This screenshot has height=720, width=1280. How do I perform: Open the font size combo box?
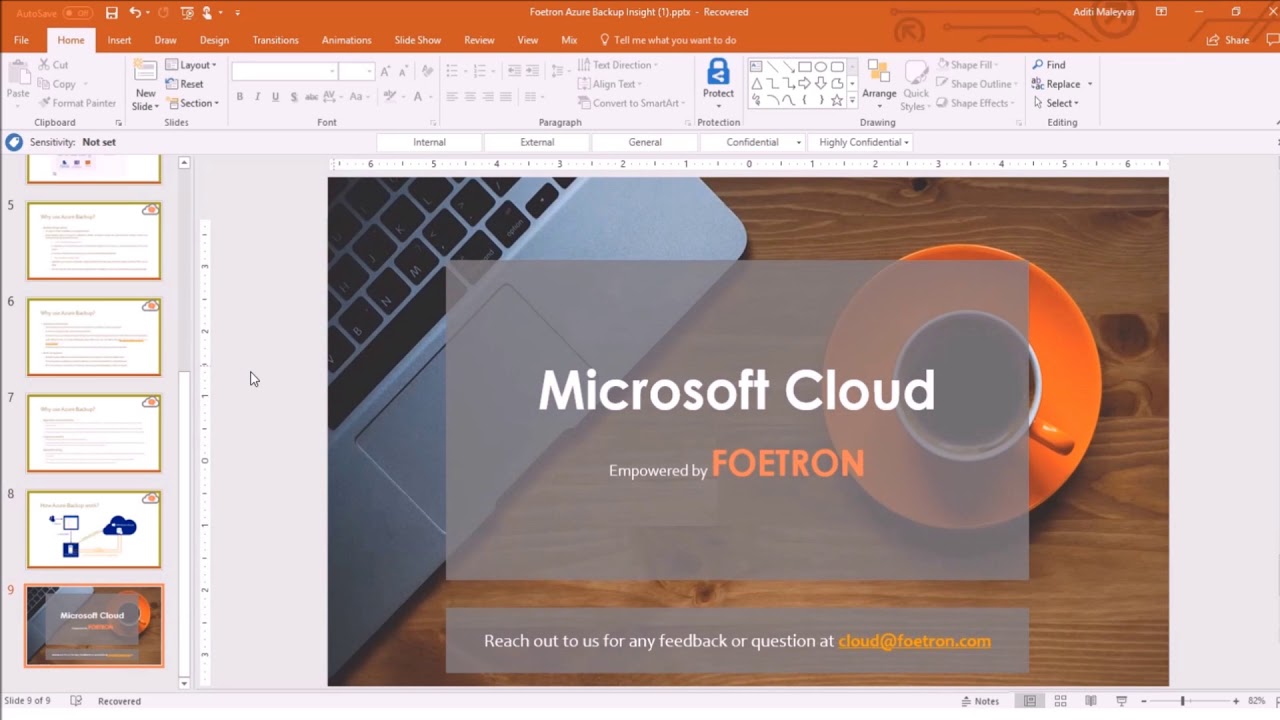click(x=356, y=71)
